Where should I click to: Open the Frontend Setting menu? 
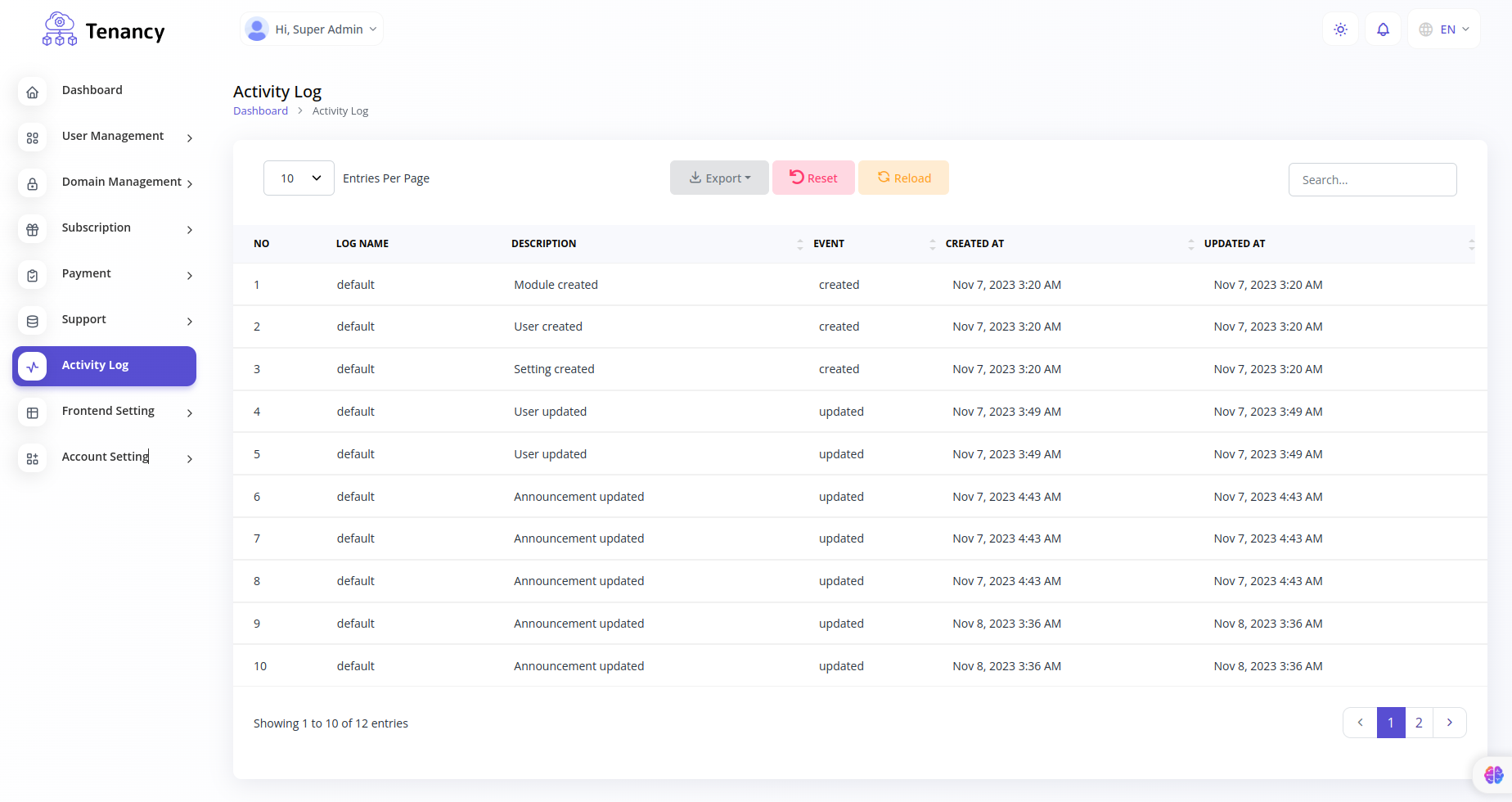point(107,411)
